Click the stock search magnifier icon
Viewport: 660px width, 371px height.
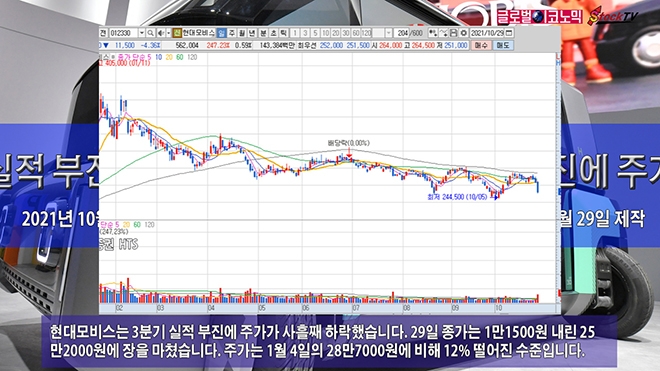click(x=150, y=33)
